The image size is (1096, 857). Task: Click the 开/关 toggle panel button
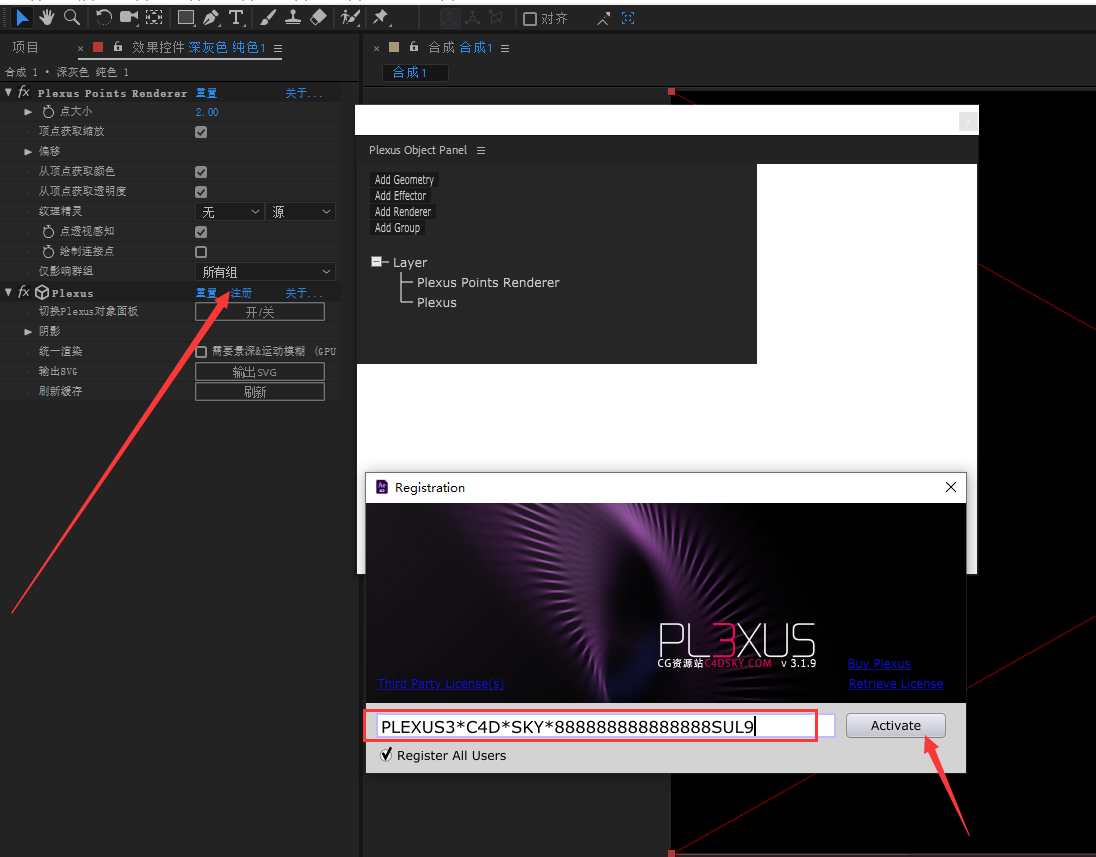[x=259, y=312]
